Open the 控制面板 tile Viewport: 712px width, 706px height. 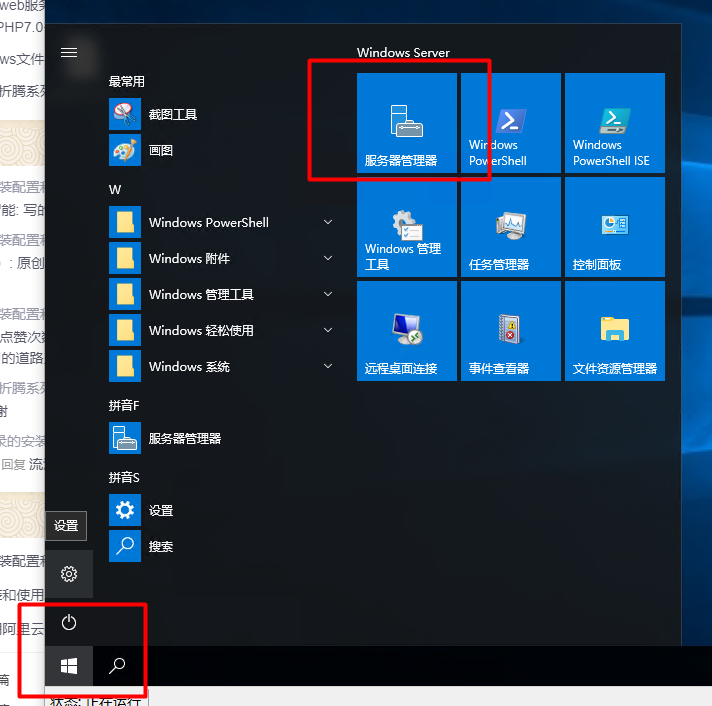click(x=615, y=227)
